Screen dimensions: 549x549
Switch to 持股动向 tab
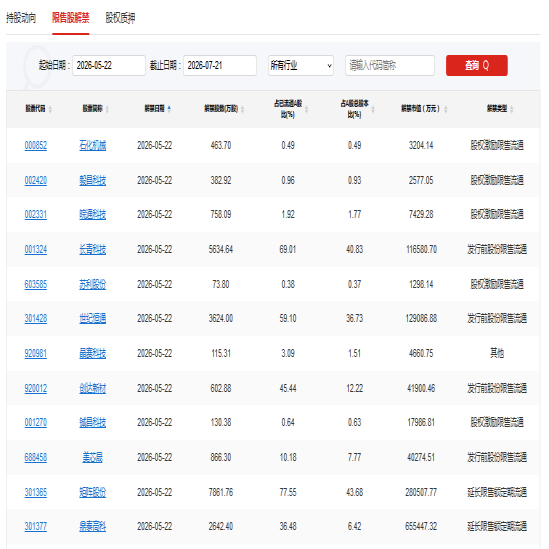point(21,18)
